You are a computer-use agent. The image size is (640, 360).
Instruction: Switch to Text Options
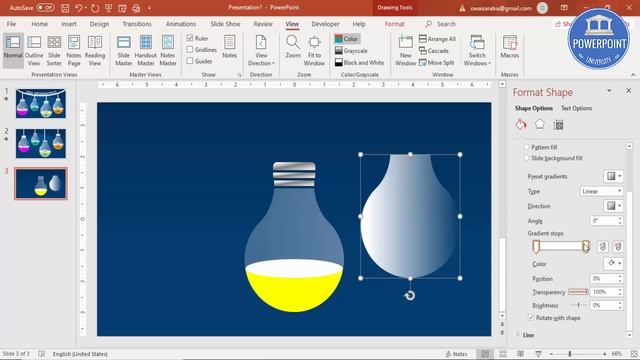pyautogui.click(x=576, y=108)
